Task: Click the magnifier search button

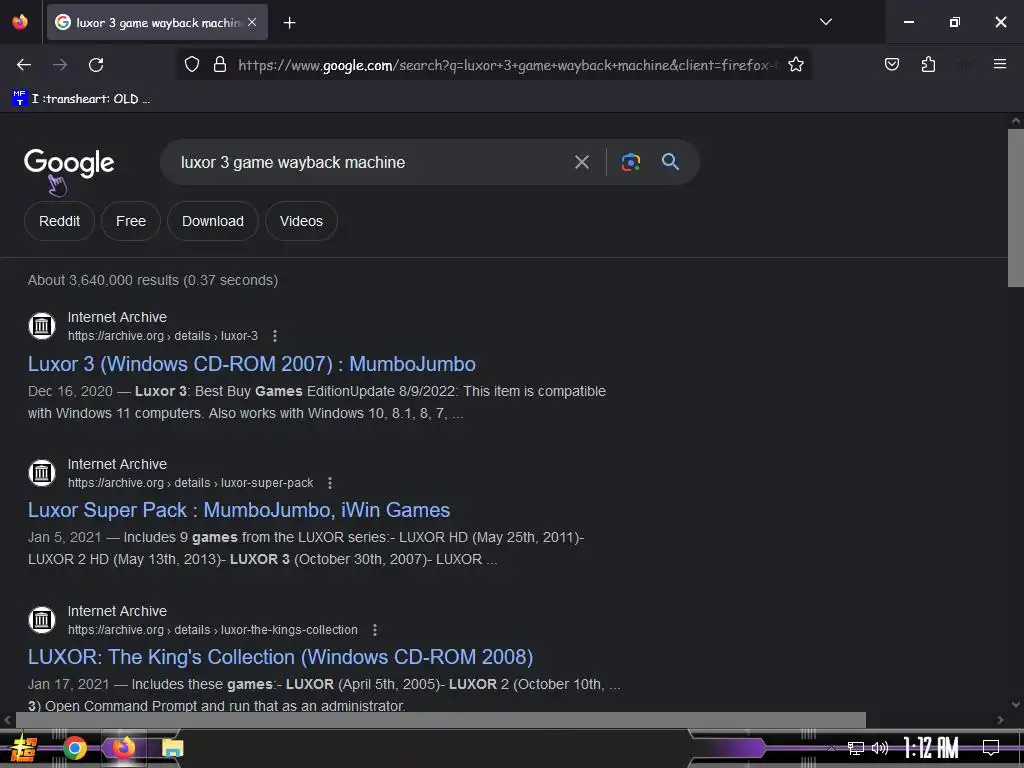Action: 670,162
